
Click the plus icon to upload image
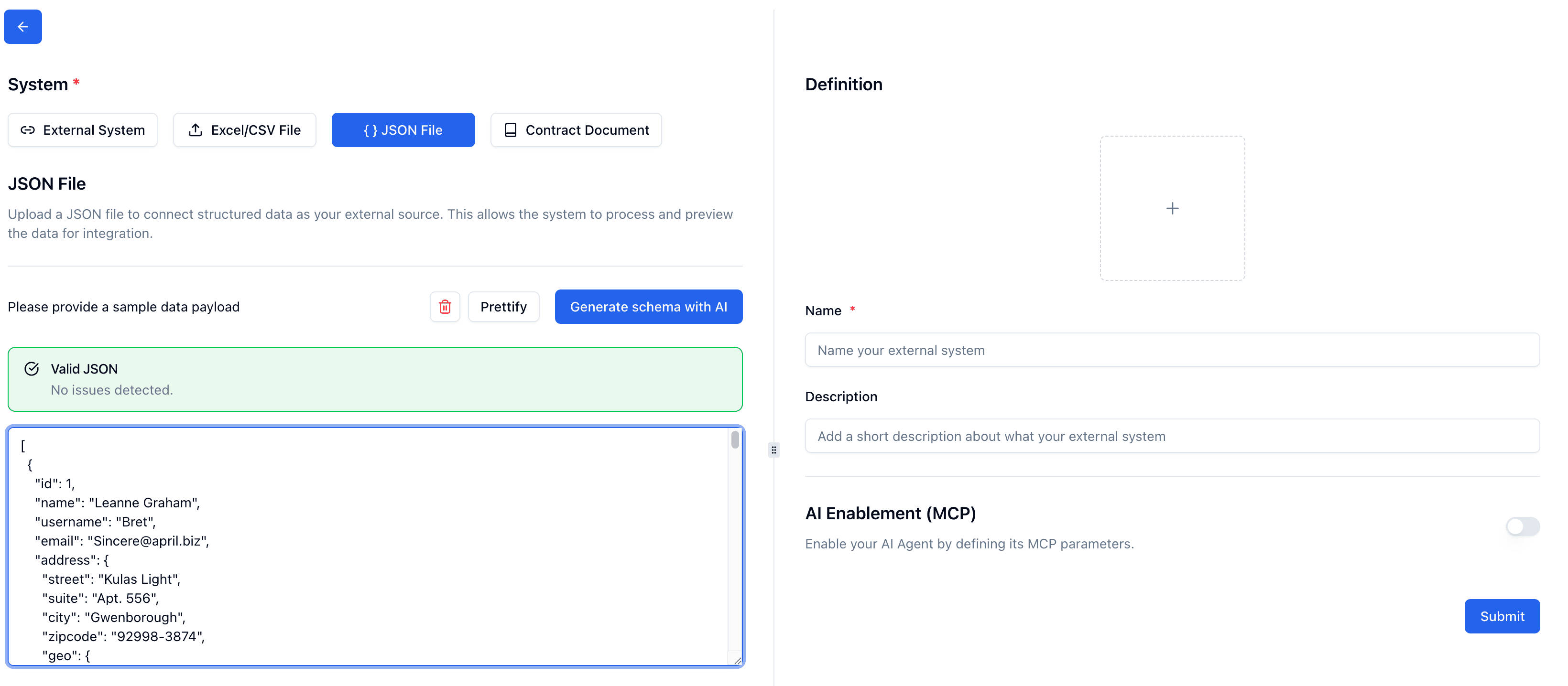1172,209
